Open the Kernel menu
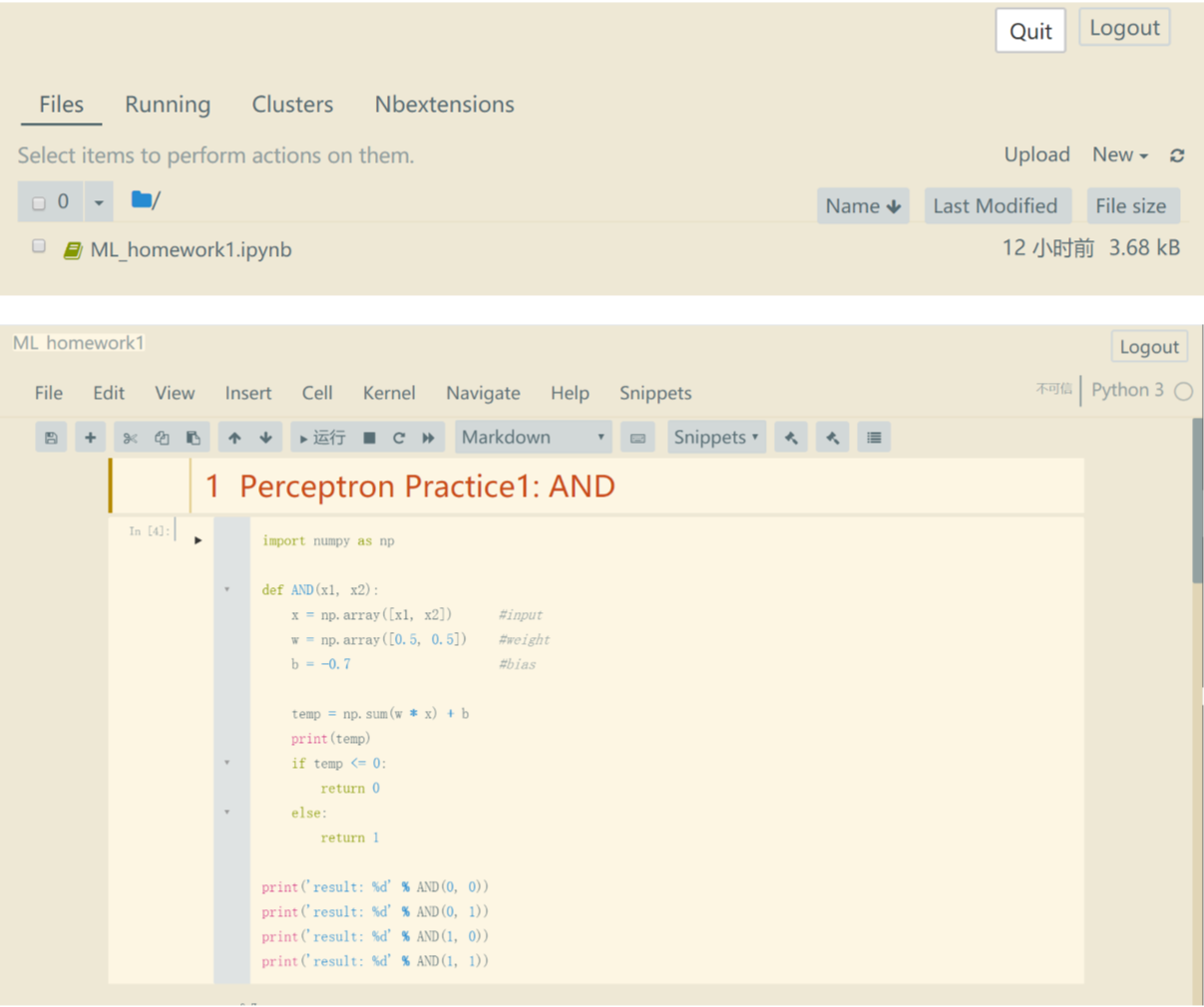Viewport: 1204px width, 1007px height. click(388, 393)
